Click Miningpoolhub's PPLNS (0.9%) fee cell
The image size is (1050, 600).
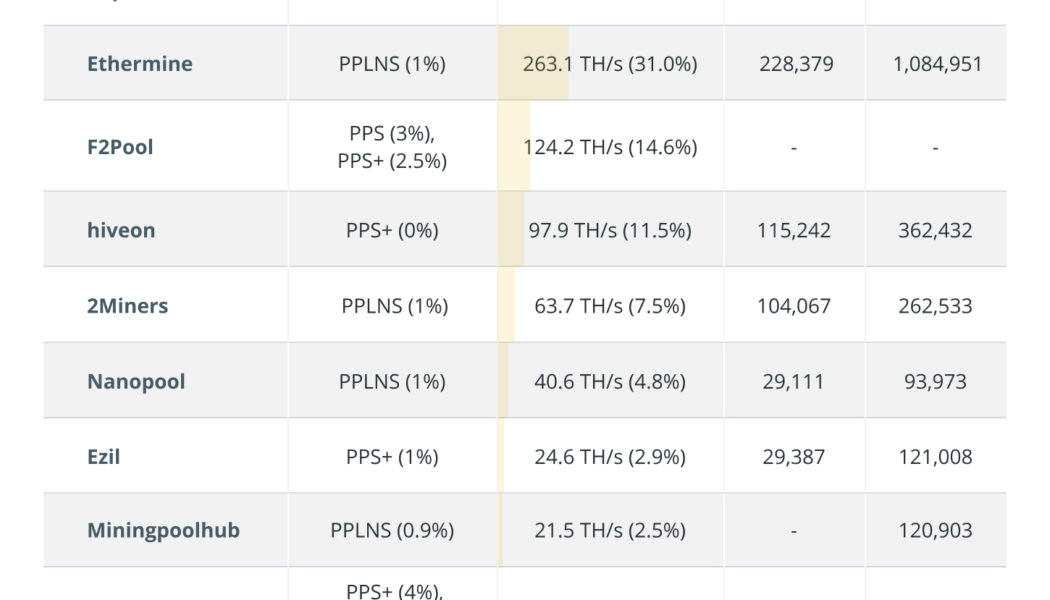point(392,530)
